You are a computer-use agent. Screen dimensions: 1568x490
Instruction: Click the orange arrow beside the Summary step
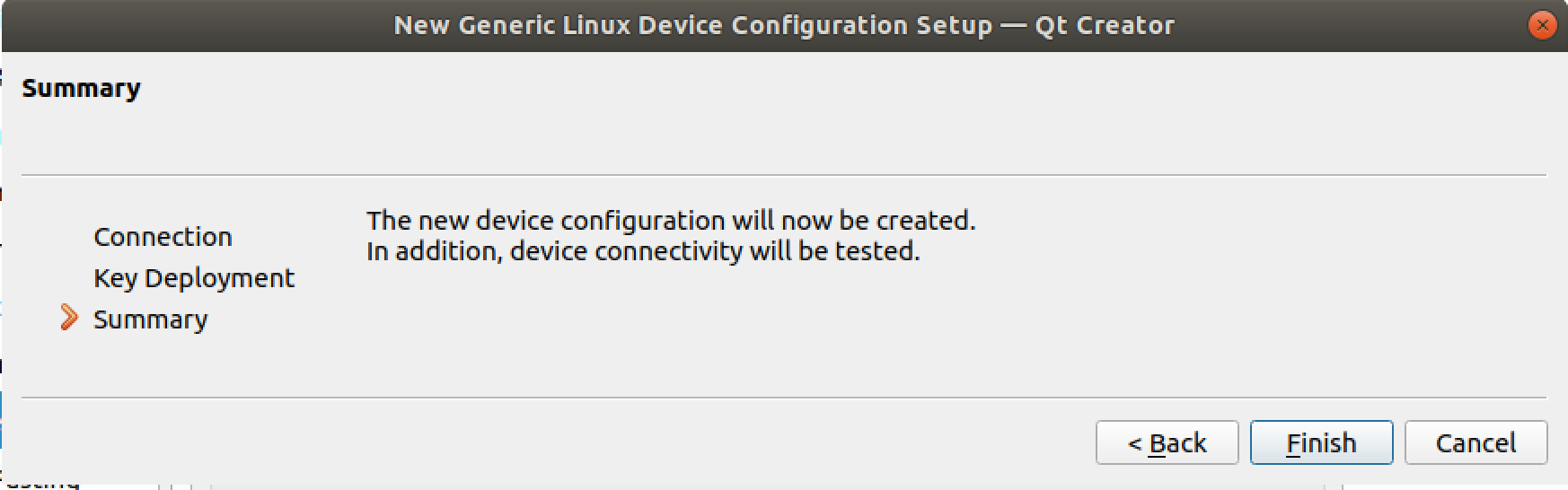pyautogui.click(x=69, y=318)
